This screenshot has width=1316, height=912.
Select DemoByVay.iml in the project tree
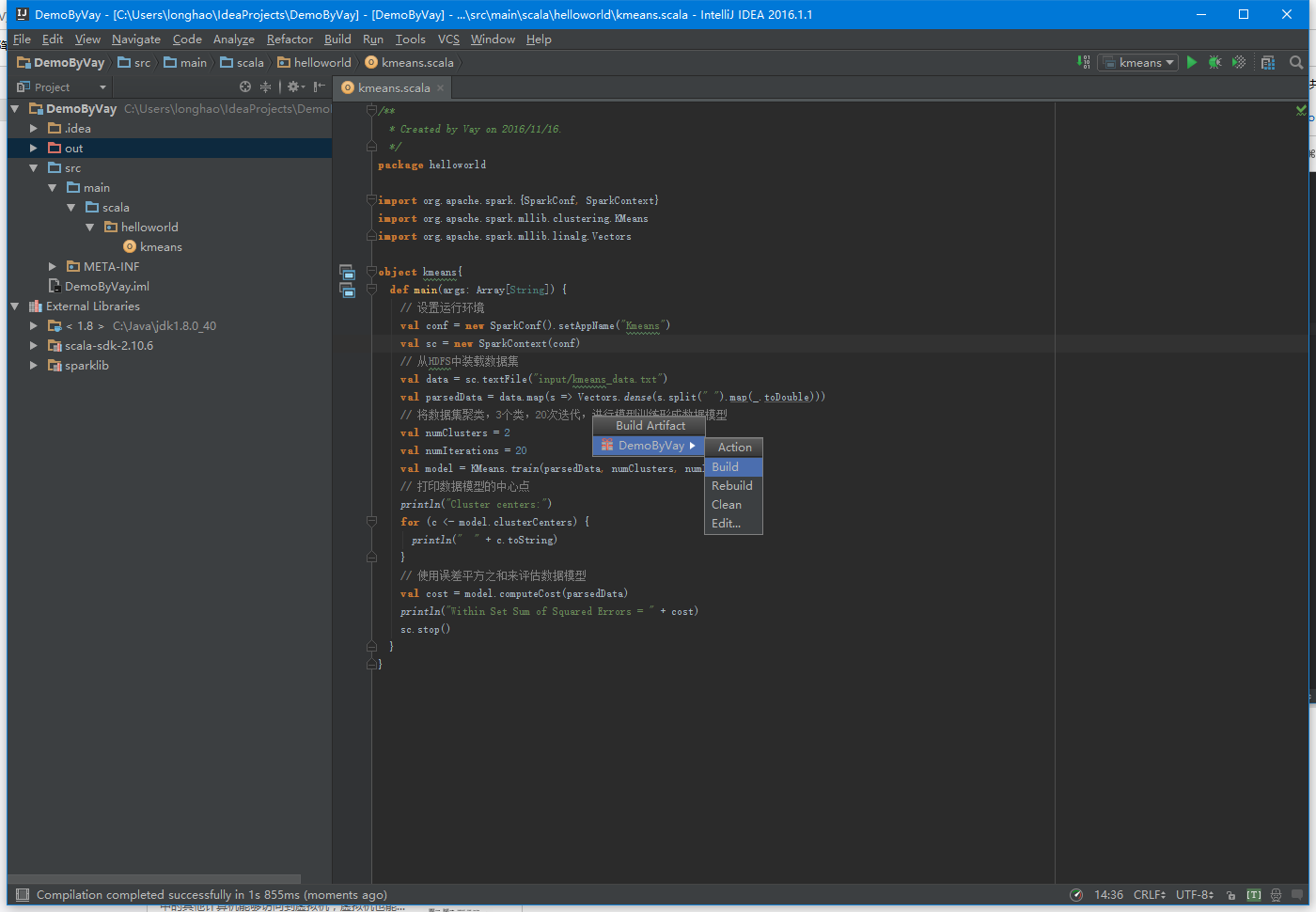click(106, 287)
